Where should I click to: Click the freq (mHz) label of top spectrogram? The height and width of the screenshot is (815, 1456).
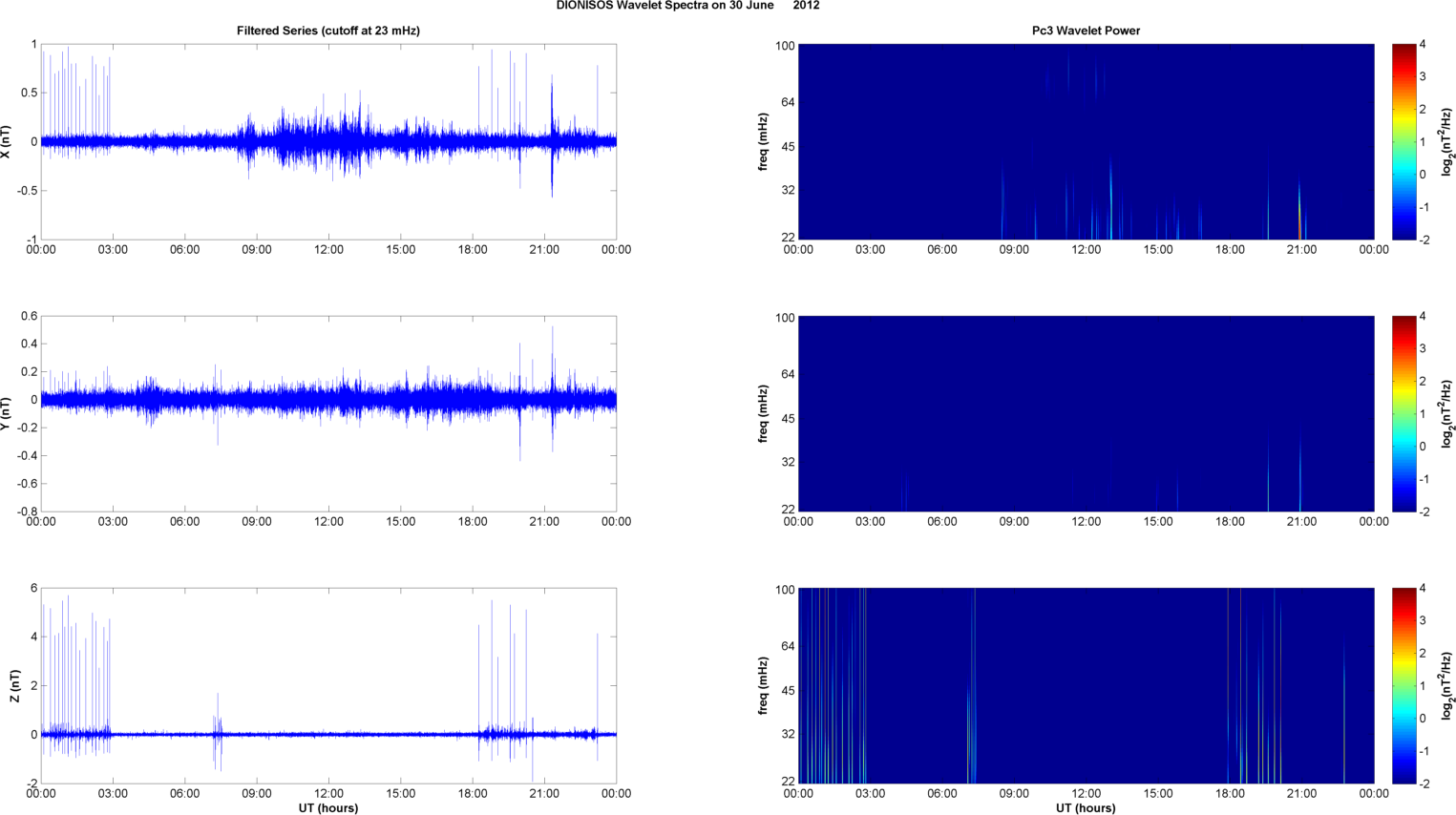[764, 142]
